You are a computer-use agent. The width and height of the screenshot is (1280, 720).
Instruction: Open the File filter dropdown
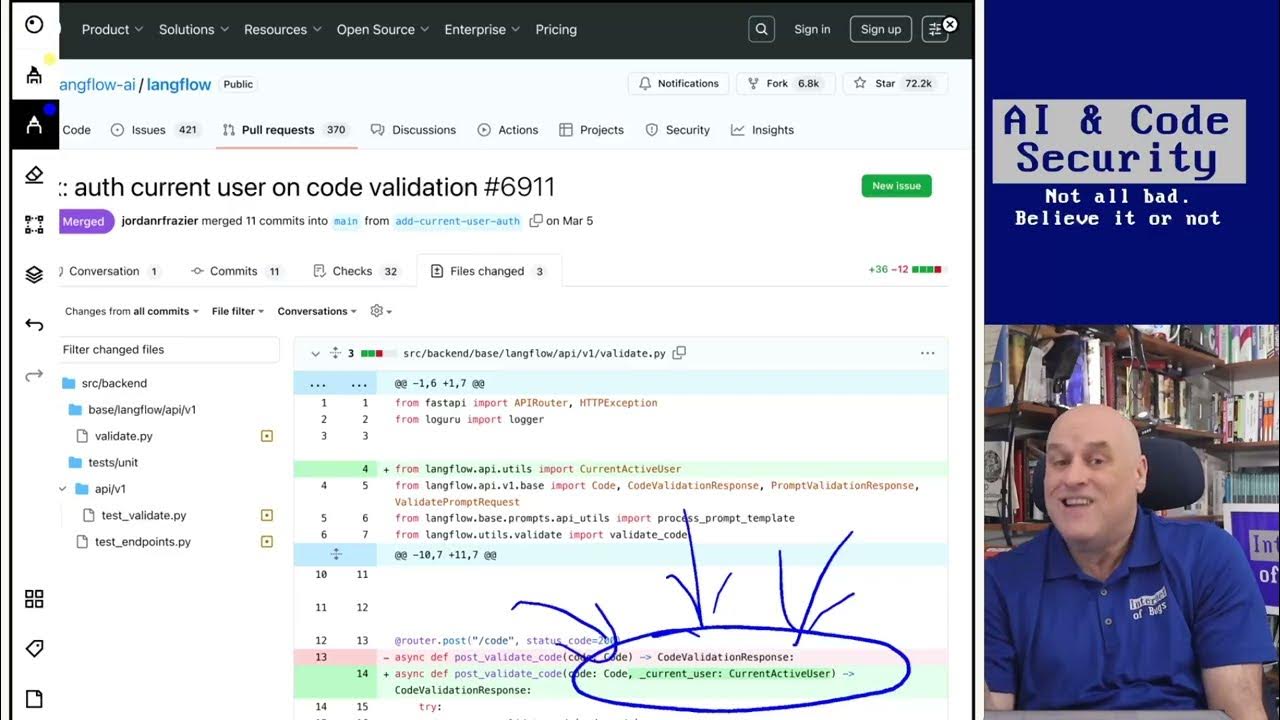[x=238, y=311]
